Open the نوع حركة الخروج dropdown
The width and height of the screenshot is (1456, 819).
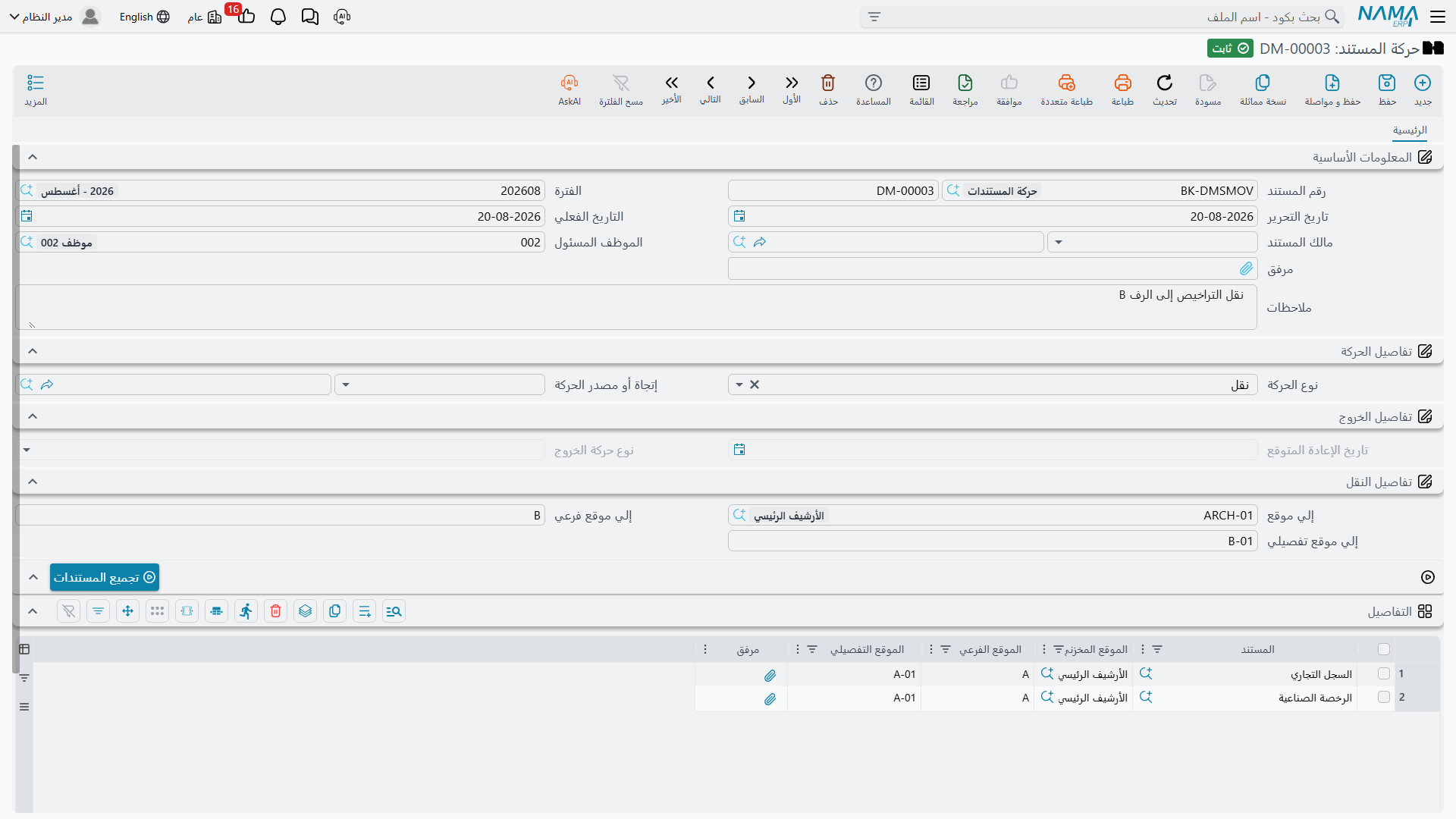tap(27, 450)
